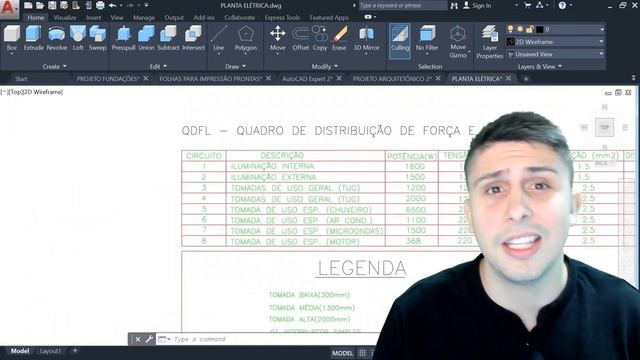This screenshot has height=360, width=640.
Task: Add a new drawing tab plus button
Action: click(526, 78)
